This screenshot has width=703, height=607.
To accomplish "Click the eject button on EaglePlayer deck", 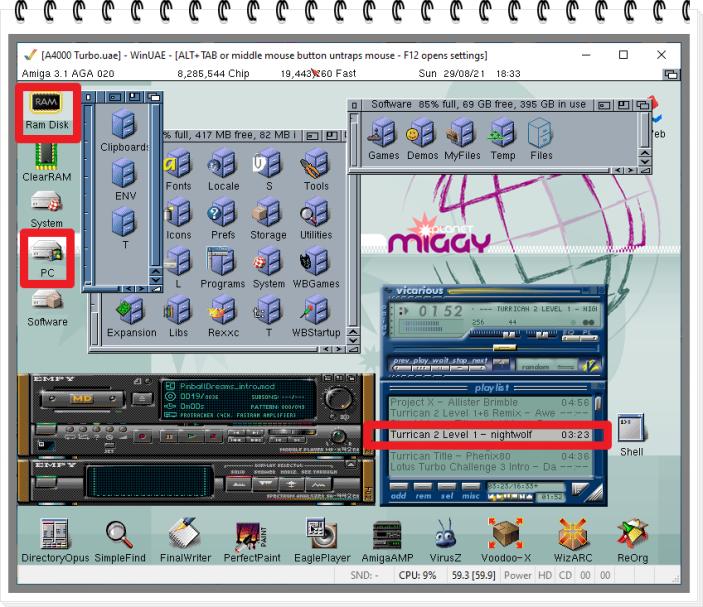I will click(142, 399).
